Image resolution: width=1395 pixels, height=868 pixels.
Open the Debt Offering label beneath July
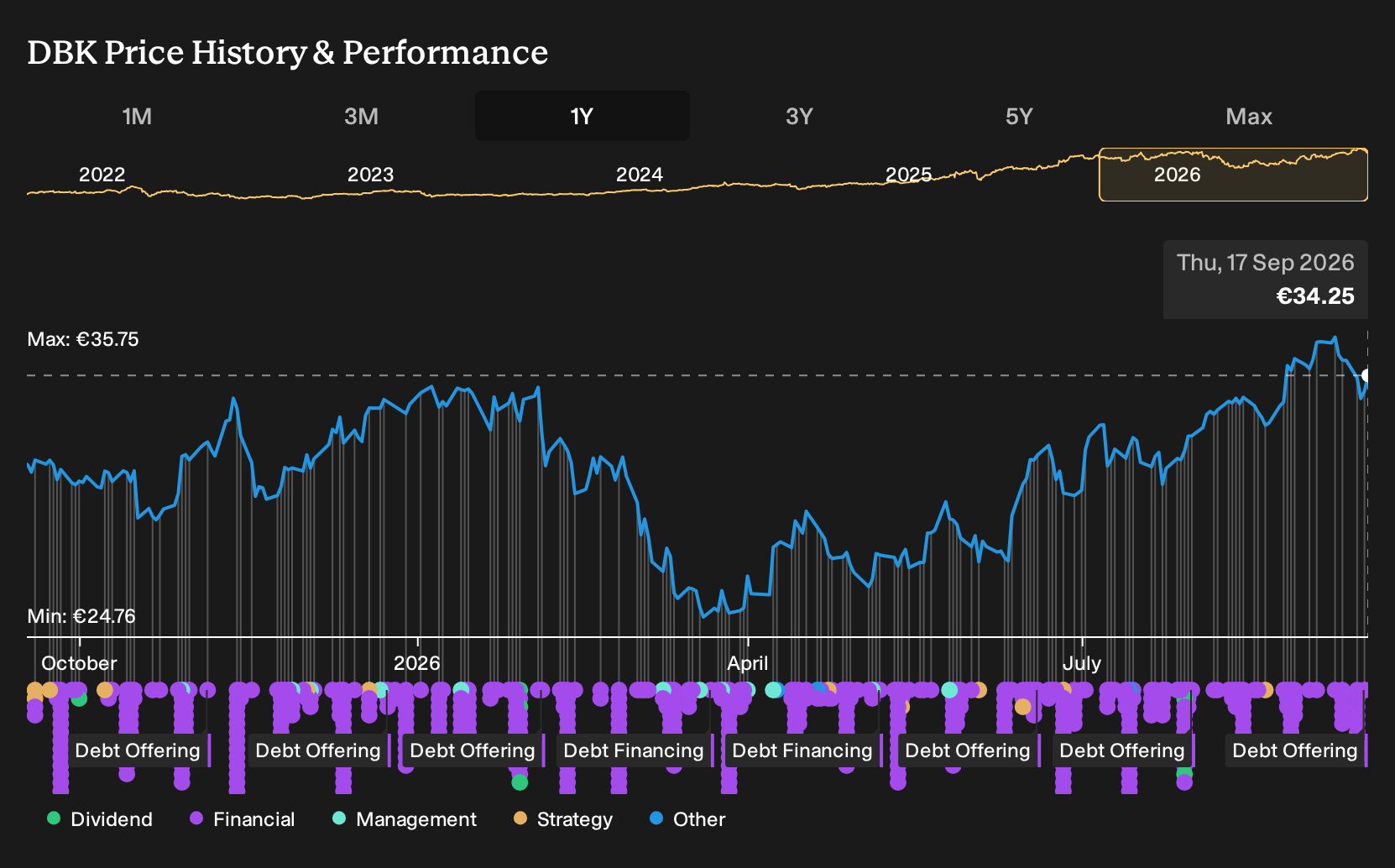pyautogui.click(x=1122, y=750)
